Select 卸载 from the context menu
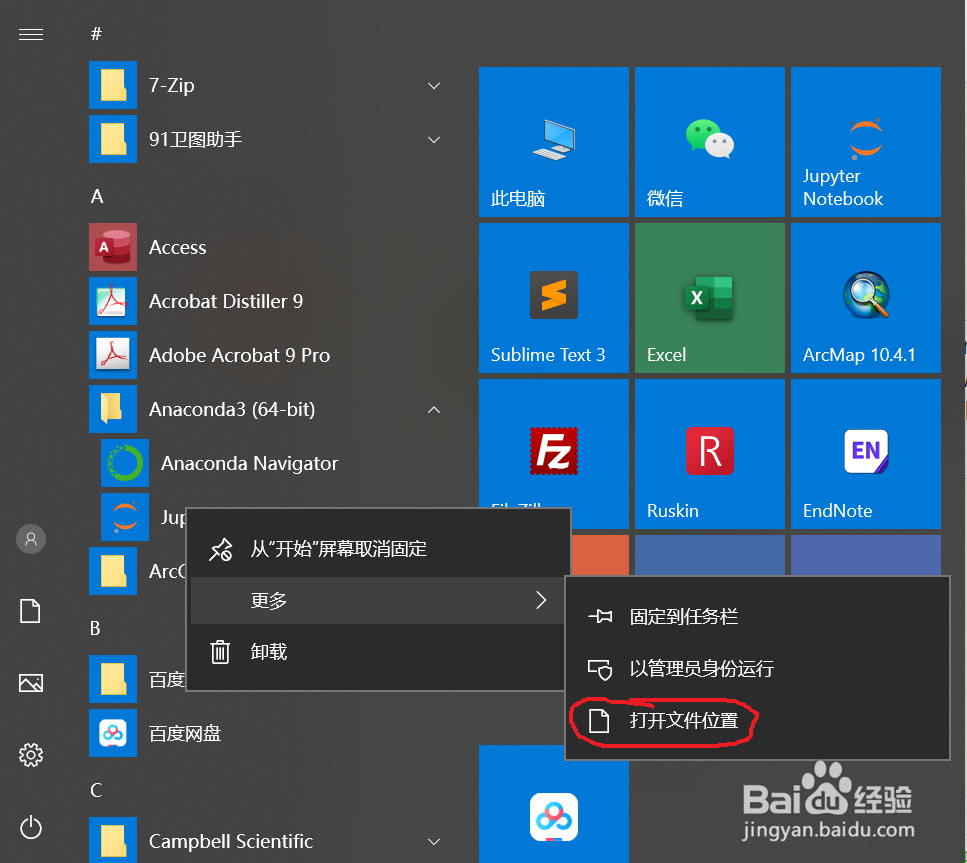 point(378,652)
